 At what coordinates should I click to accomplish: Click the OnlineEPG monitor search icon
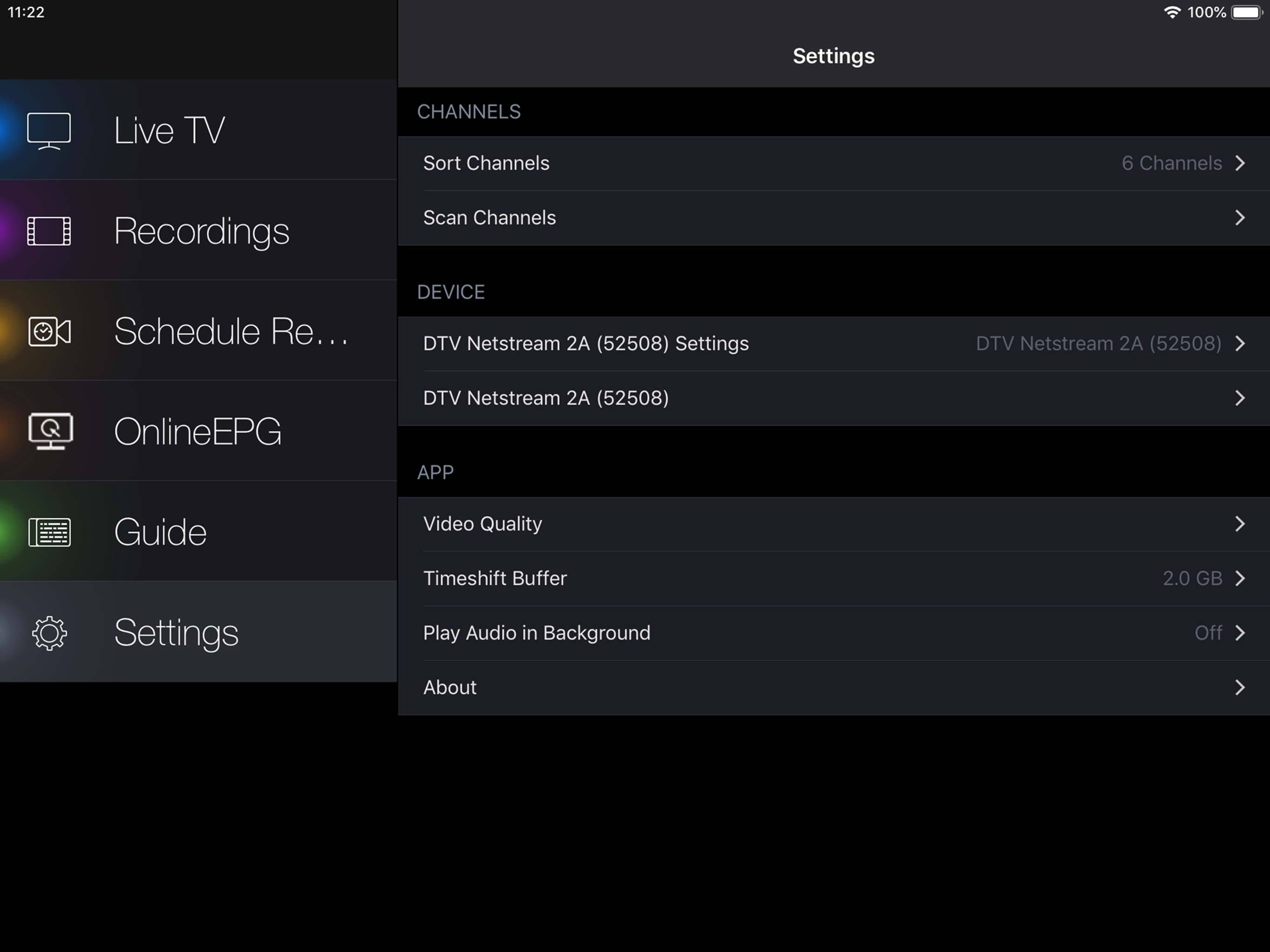click(x=50, y=431)
